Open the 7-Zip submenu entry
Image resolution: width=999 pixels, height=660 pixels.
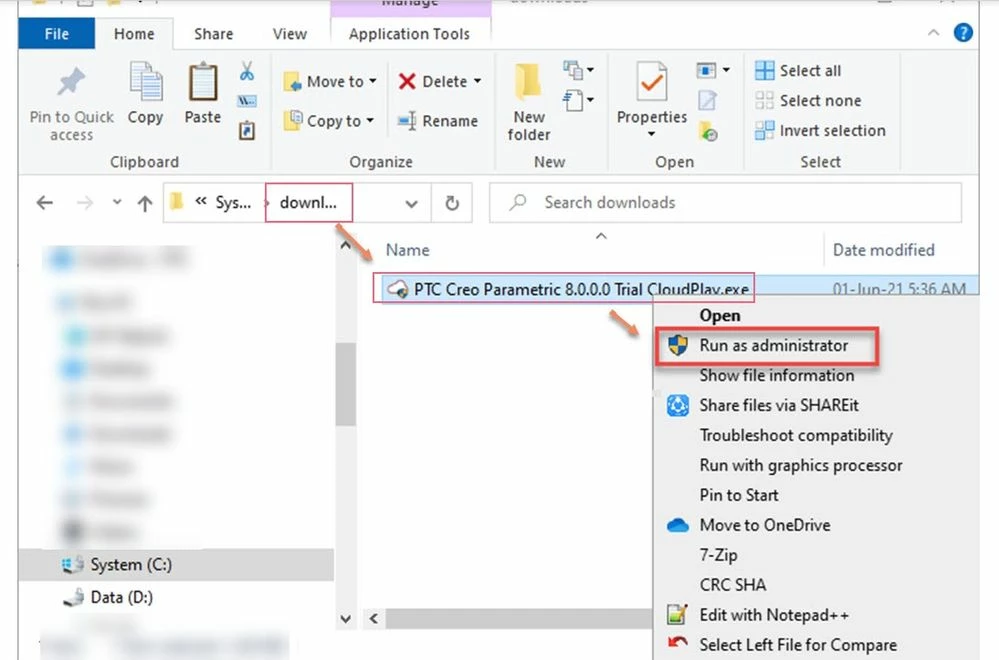718,555
